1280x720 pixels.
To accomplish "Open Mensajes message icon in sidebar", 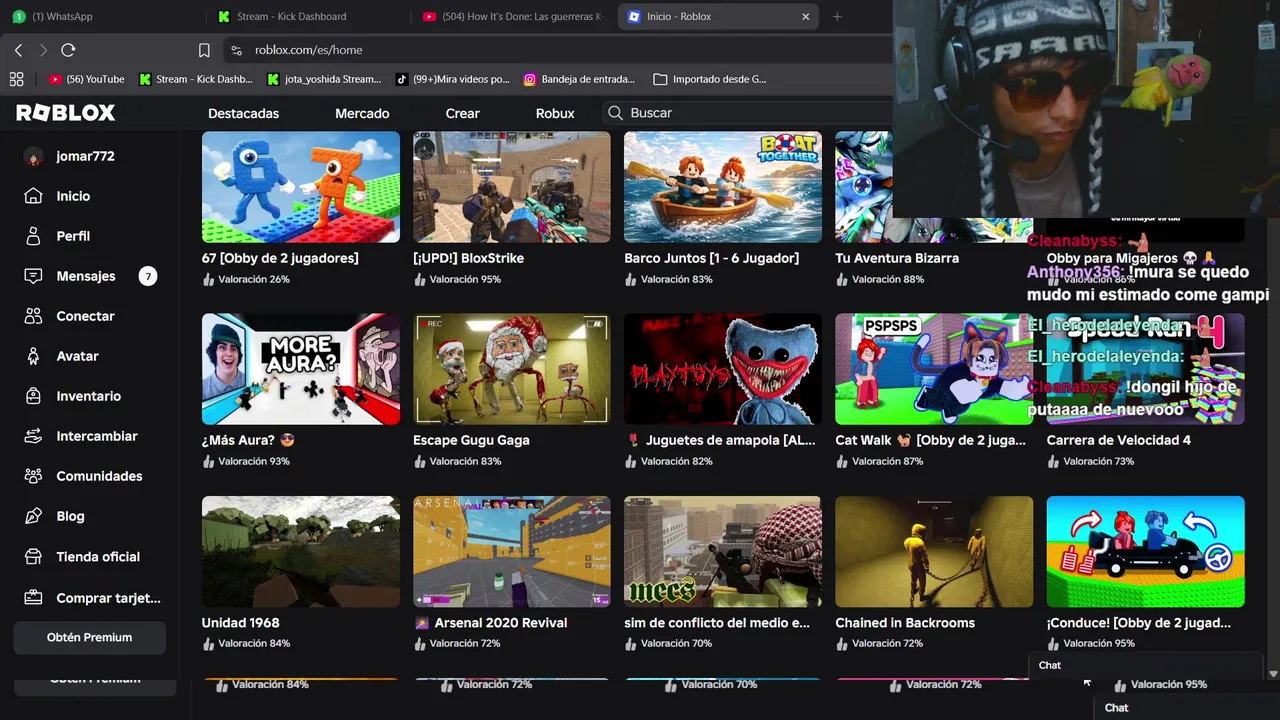I will click(x=33, y=276).
